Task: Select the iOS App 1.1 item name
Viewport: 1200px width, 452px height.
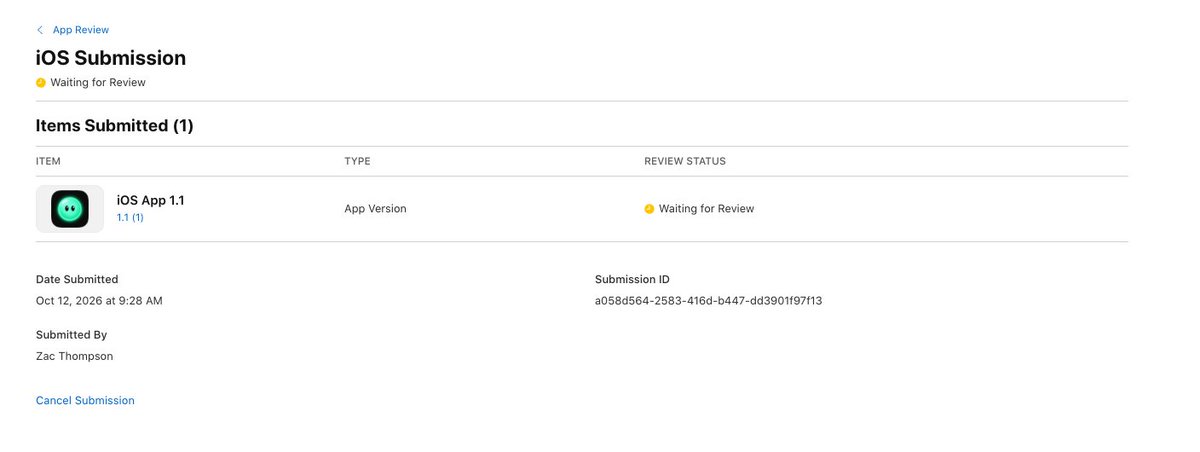Action: pos(150,200)
